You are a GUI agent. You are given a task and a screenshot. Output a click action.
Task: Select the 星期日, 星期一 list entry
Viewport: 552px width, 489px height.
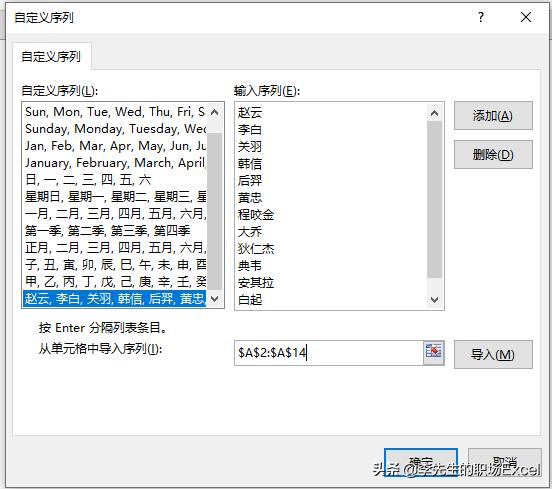(x=115, y=196)
